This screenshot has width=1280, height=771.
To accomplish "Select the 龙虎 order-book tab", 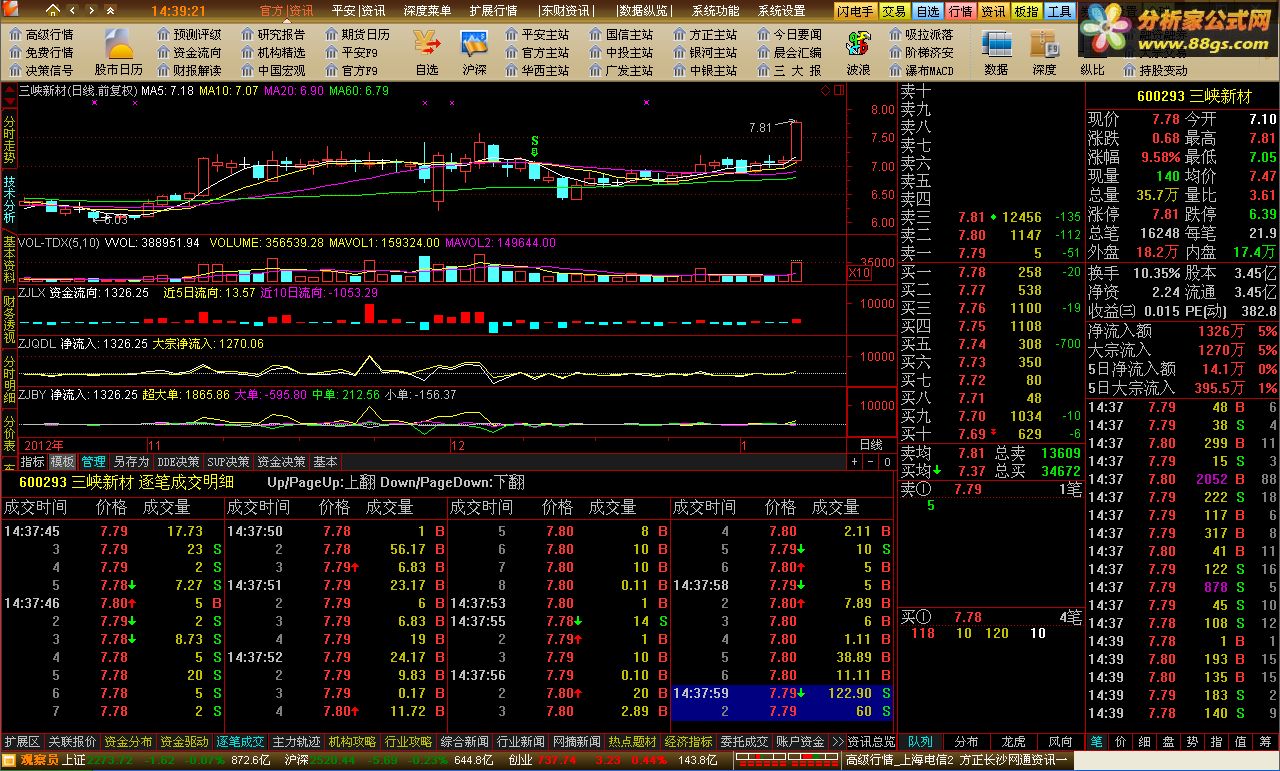I will coord(1014,742).
